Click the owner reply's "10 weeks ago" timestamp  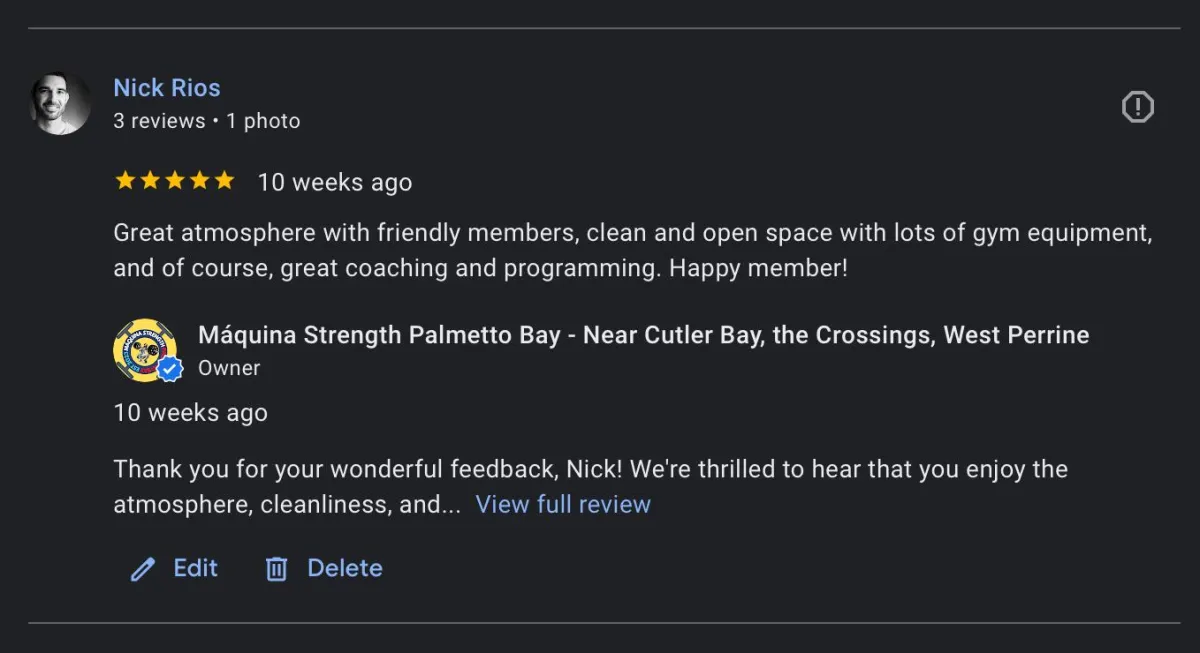pyautogui.click(x=190, y=413)
